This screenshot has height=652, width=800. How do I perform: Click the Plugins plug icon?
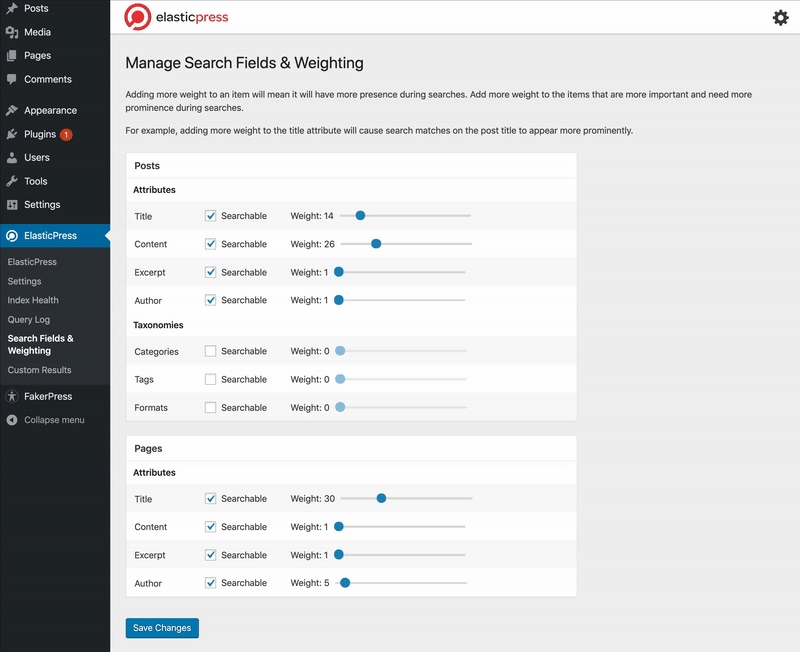(x=12, y=134)
